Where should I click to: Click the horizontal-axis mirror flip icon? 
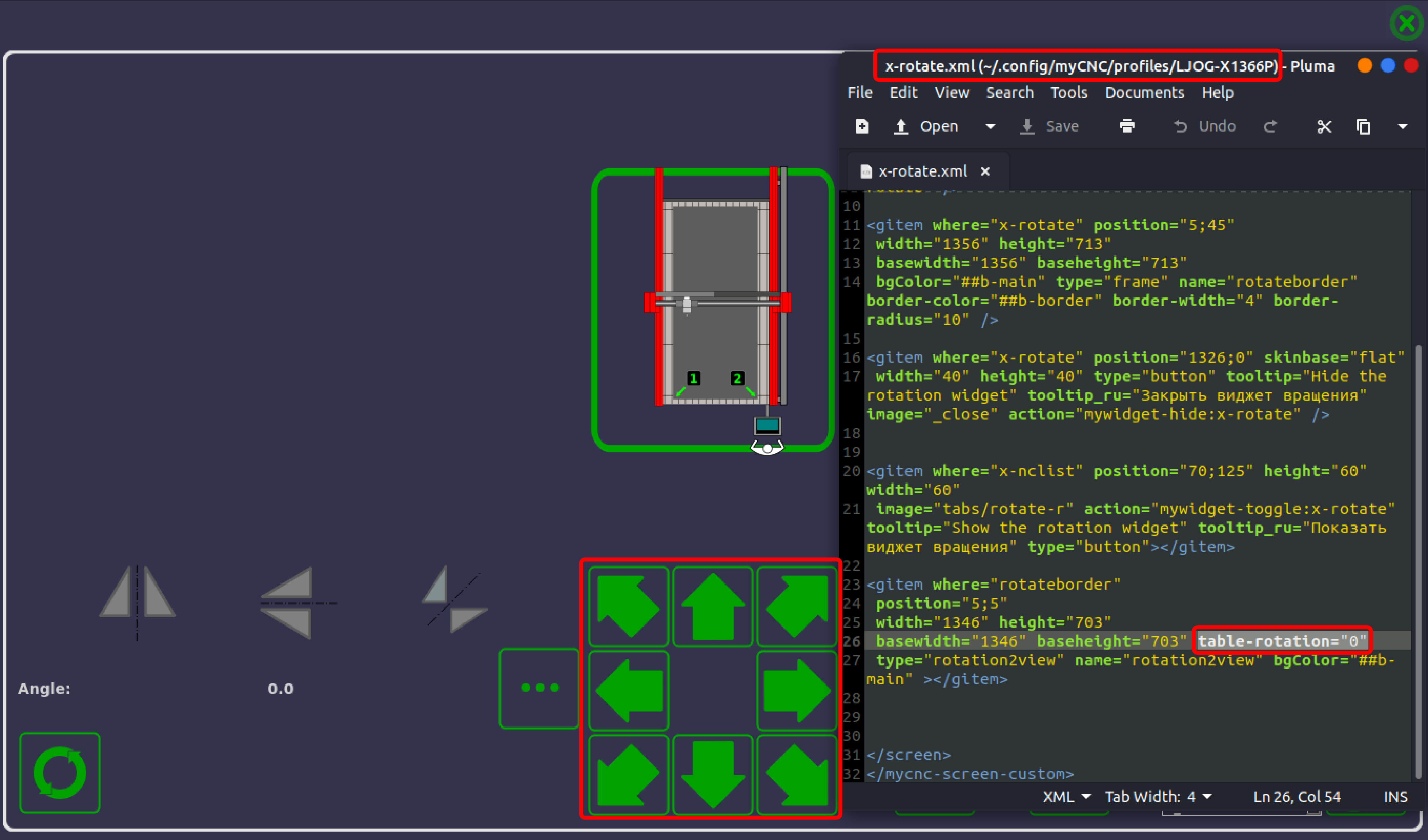[295, 603]
